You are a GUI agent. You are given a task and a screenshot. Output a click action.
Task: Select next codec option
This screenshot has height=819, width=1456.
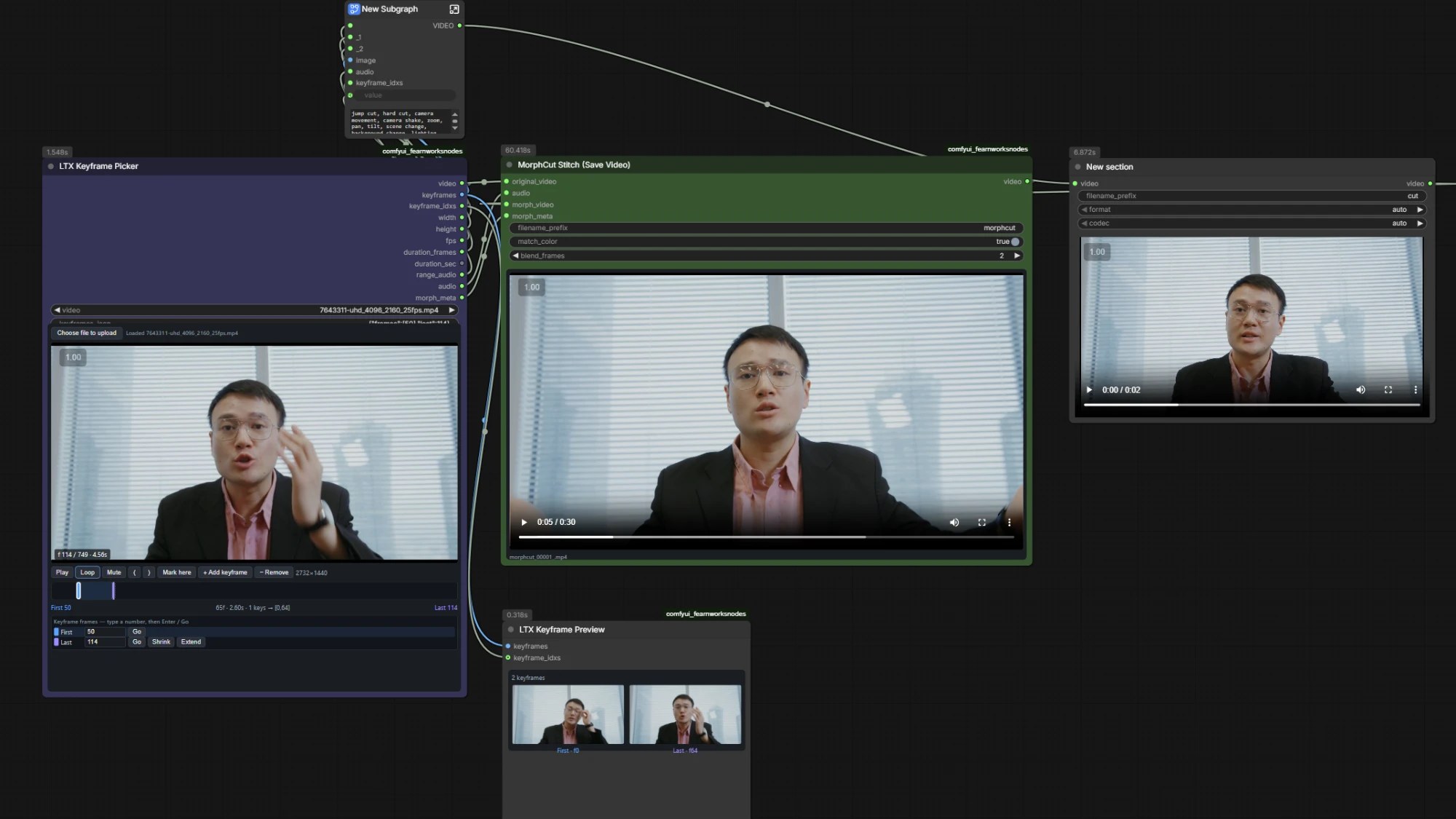pos(1420,224)
